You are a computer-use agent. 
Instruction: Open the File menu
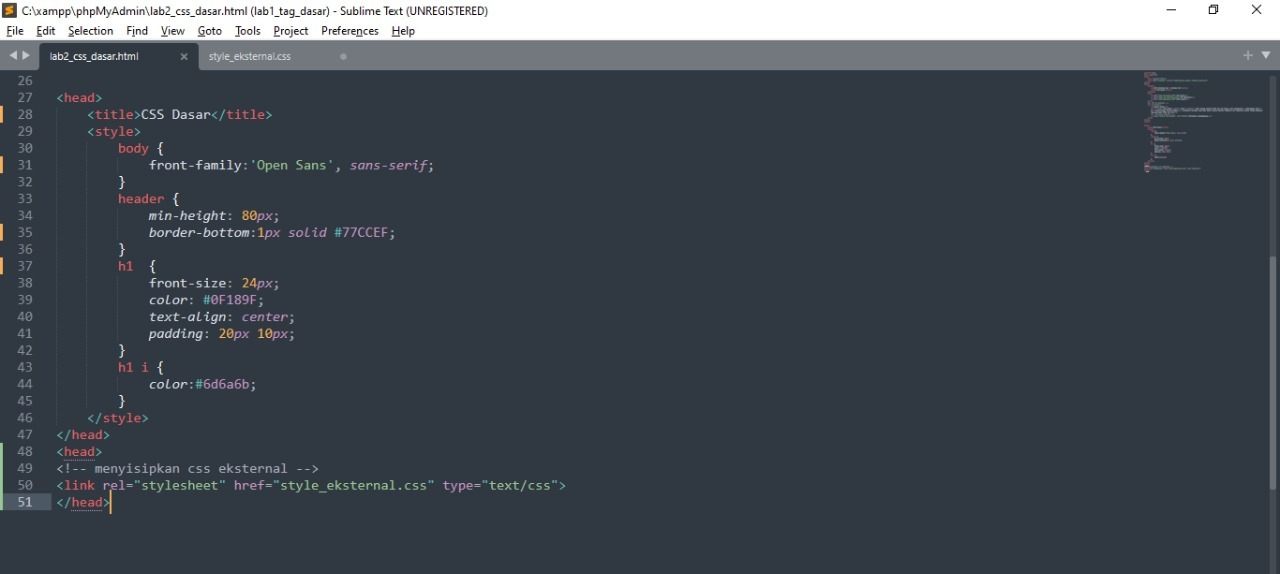point(15,31)
